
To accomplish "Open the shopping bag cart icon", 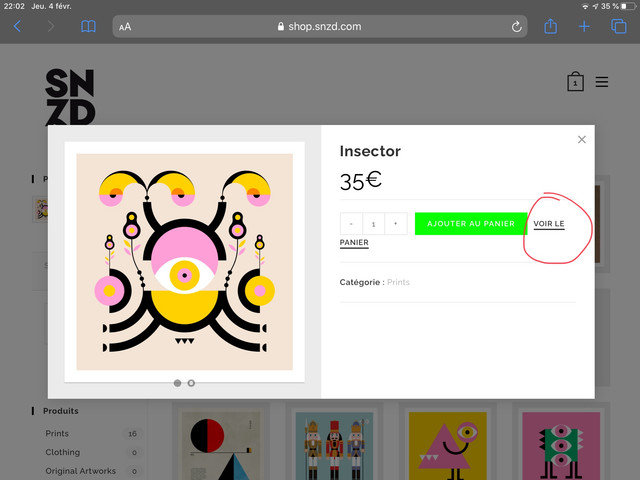I will coord(575,81).
